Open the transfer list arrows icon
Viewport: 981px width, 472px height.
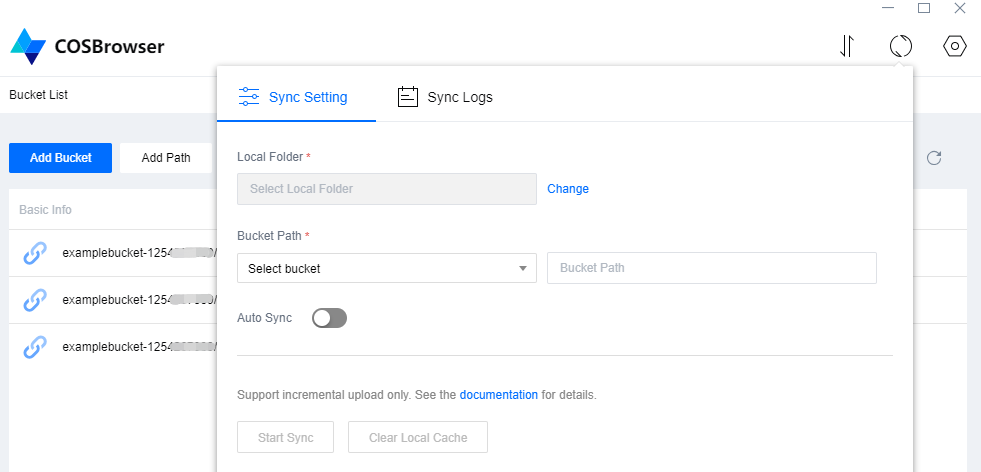(x=847, y=46)
